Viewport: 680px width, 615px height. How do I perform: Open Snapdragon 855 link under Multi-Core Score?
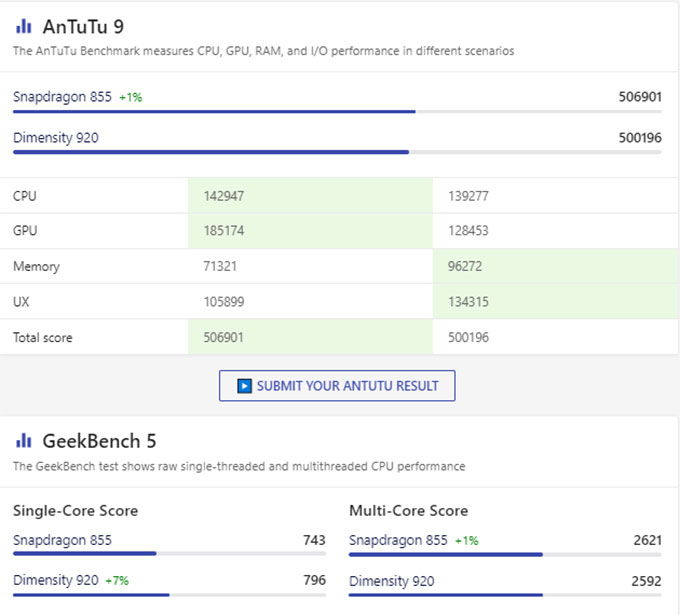398,540
